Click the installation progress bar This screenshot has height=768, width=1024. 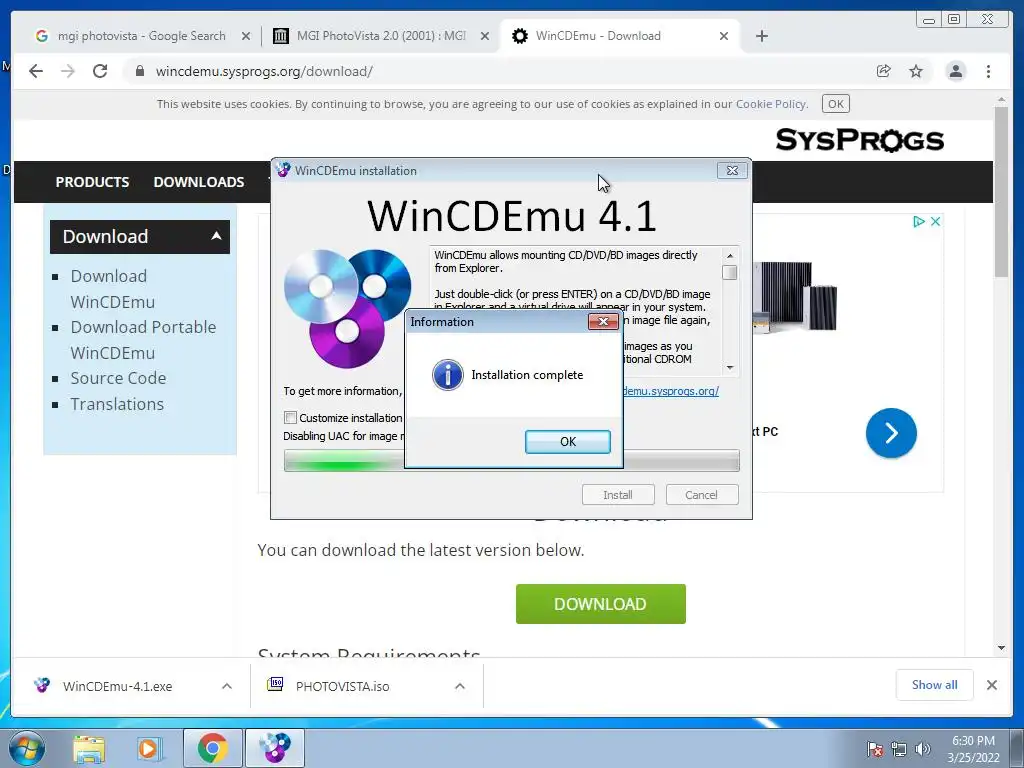pyautogui.click(x=511, y=460)
